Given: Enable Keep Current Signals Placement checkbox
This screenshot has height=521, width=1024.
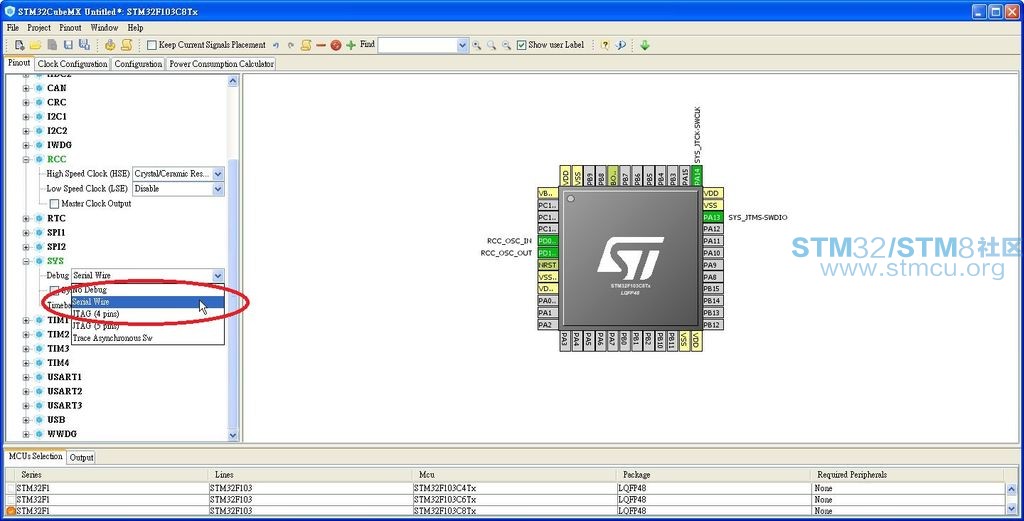Looking at the screenshot, I should click(152, 45).
